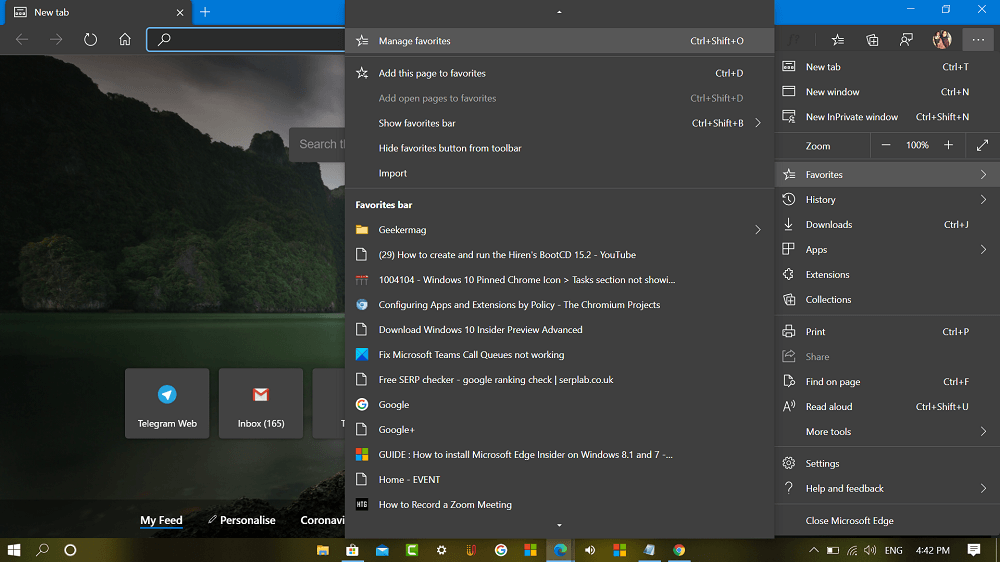Click the address bar field

tap(246, 40)
